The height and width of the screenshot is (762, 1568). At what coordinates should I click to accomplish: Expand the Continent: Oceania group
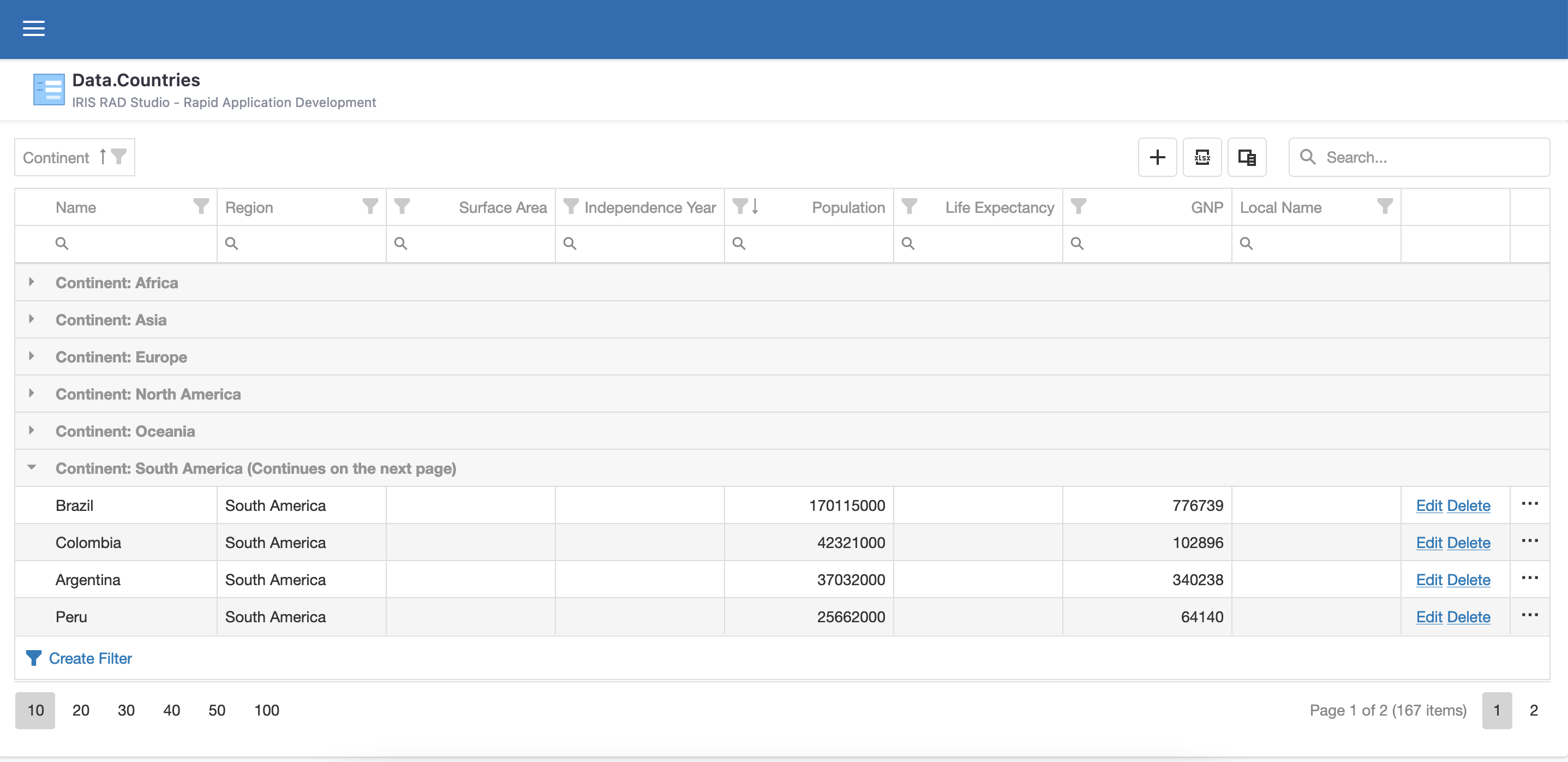coord(32,431)
